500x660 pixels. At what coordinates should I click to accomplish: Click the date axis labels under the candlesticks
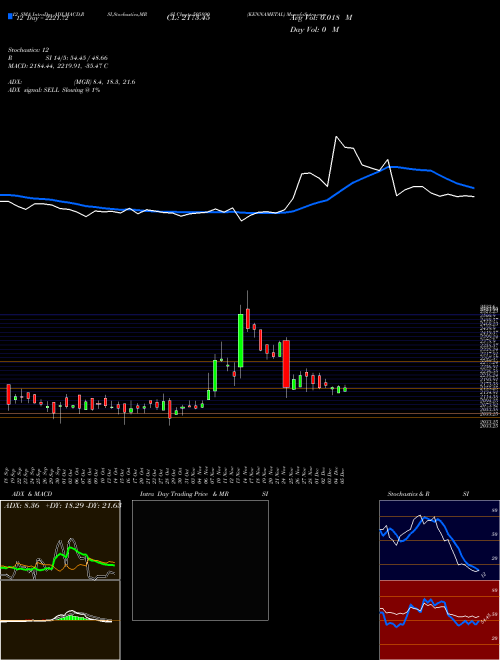(x=176, y=476)
